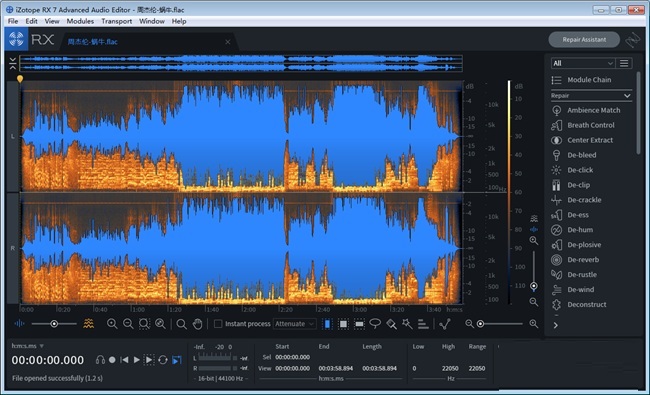Click the spectrogram view icon right of slider

[x=88, y=323]
